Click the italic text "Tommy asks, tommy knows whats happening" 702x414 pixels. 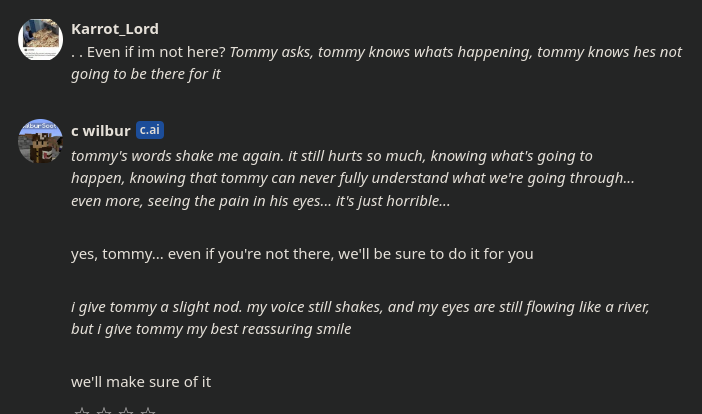380,51
